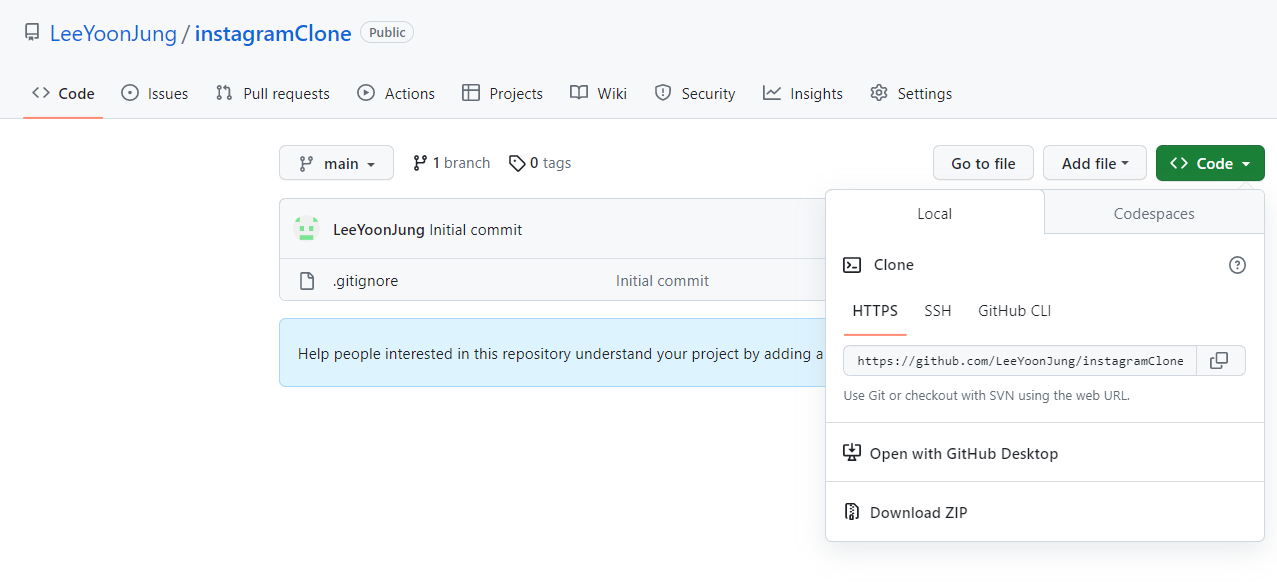Screen dimensions: 1277x585
Task: Click the help question mark icon for Clone
Action: pos(1237,265)
